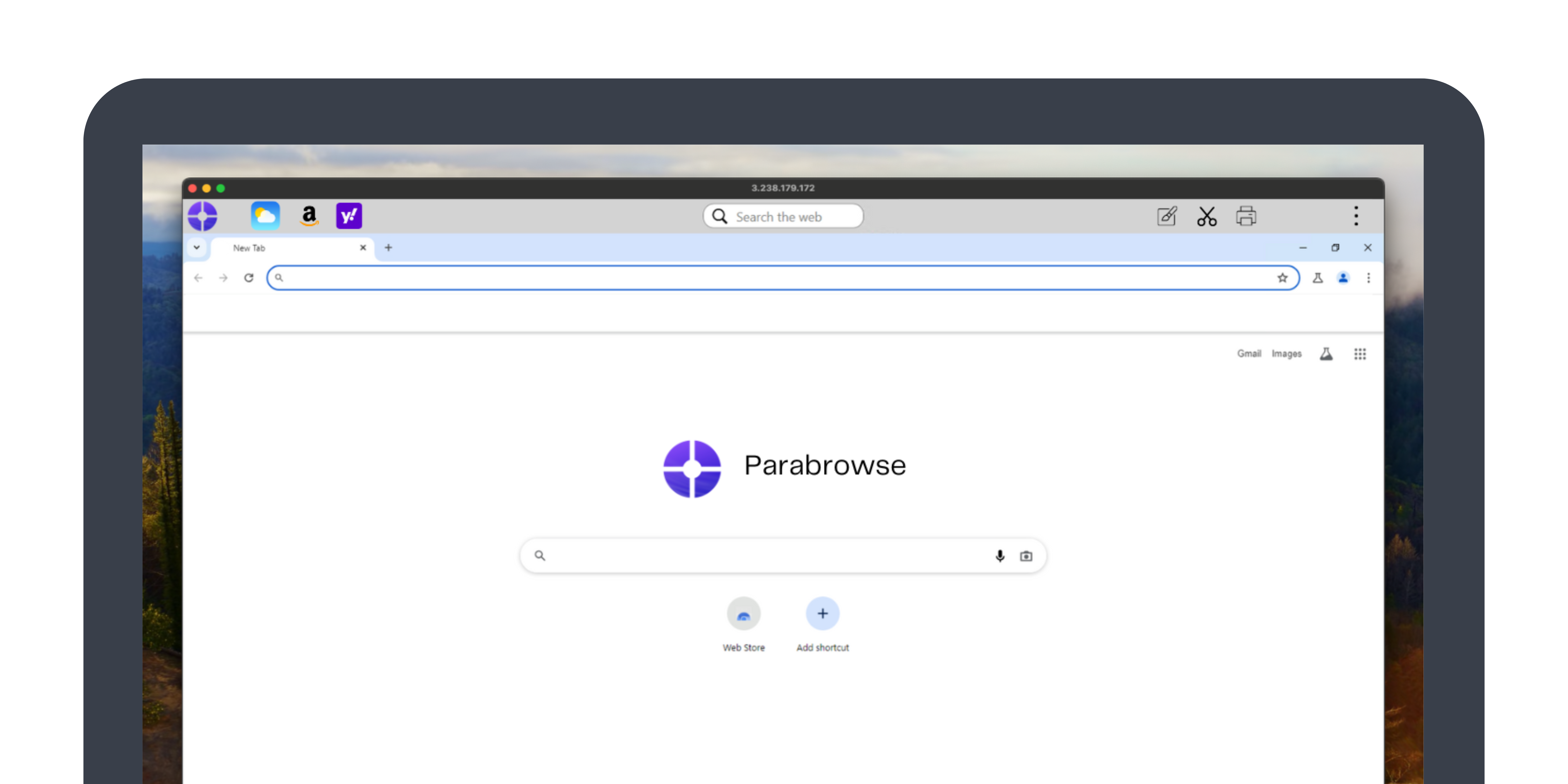
Task: Open the Amazon shortcut icon
Action: coord(309,216)
